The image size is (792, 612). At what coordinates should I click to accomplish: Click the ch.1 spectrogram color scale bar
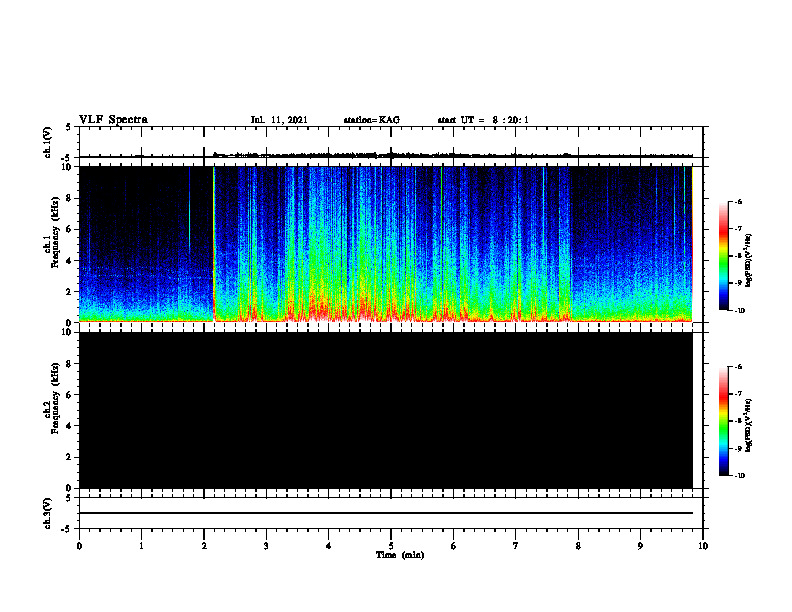[723, 256]
